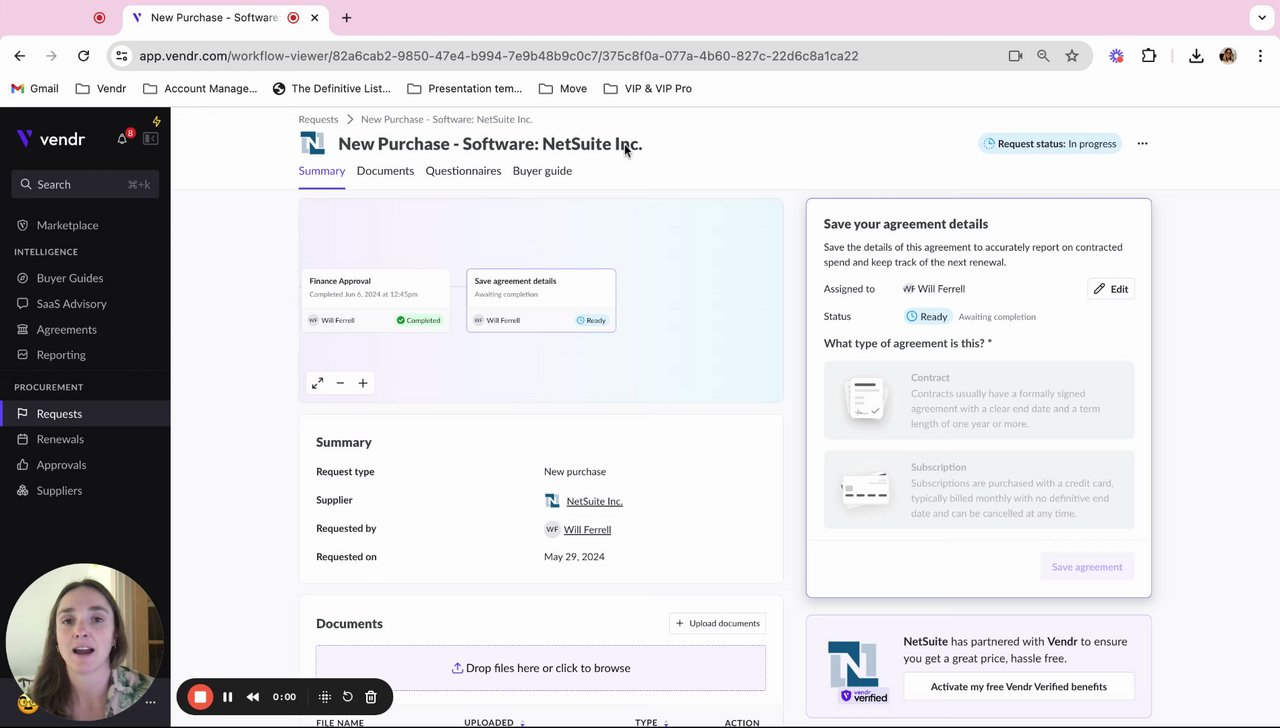Open the NetSuite Inc. supplier link

click(x=594, y=501)
